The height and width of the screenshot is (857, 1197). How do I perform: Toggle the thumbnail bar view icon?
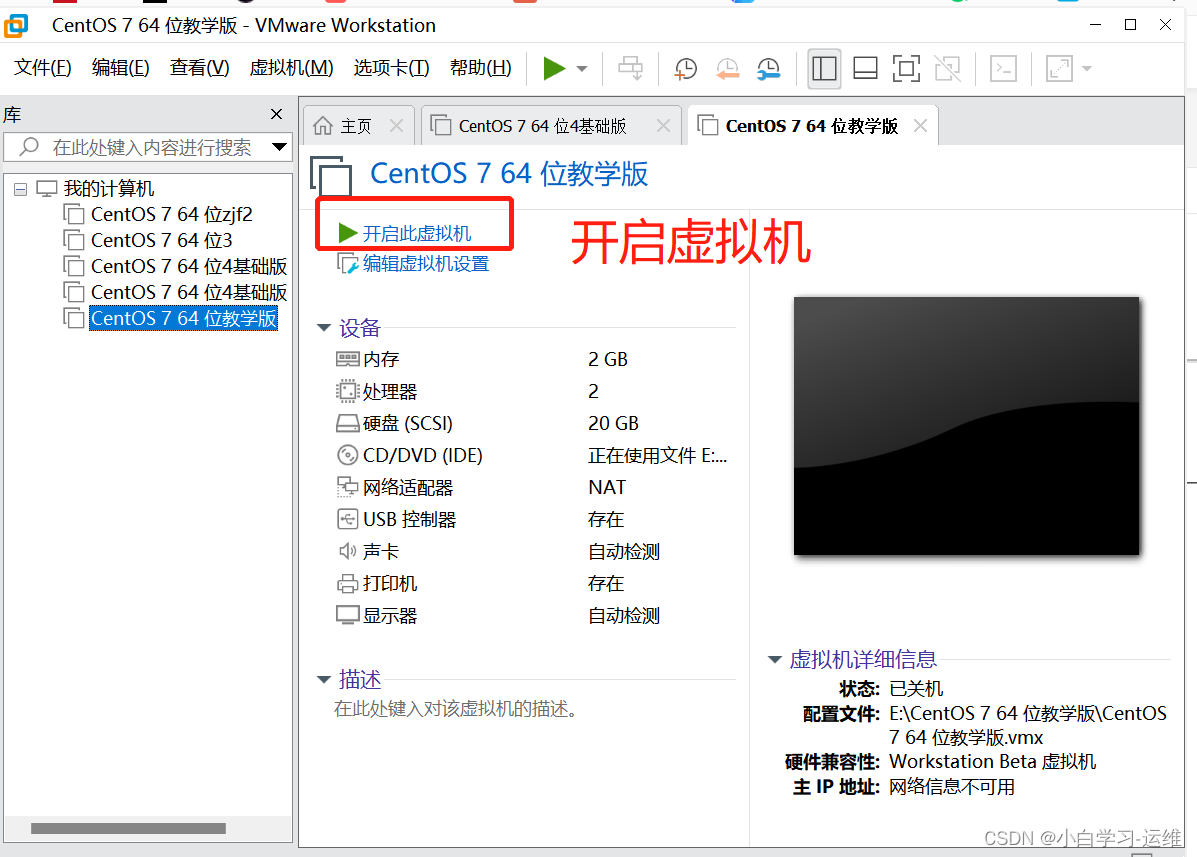(x=865, y=69)
